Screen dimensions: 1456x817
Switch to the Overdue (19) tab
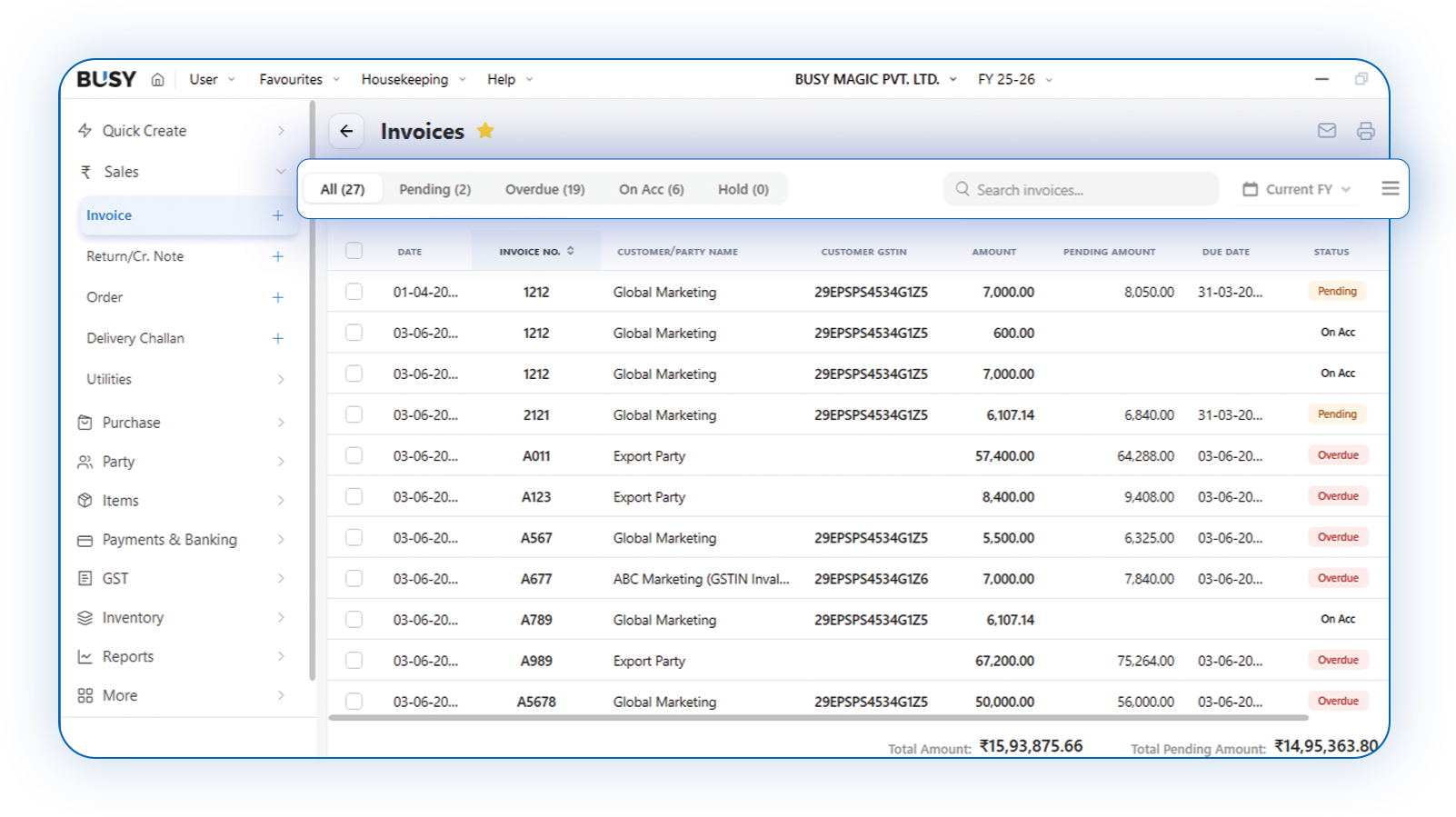click(544, 189)
